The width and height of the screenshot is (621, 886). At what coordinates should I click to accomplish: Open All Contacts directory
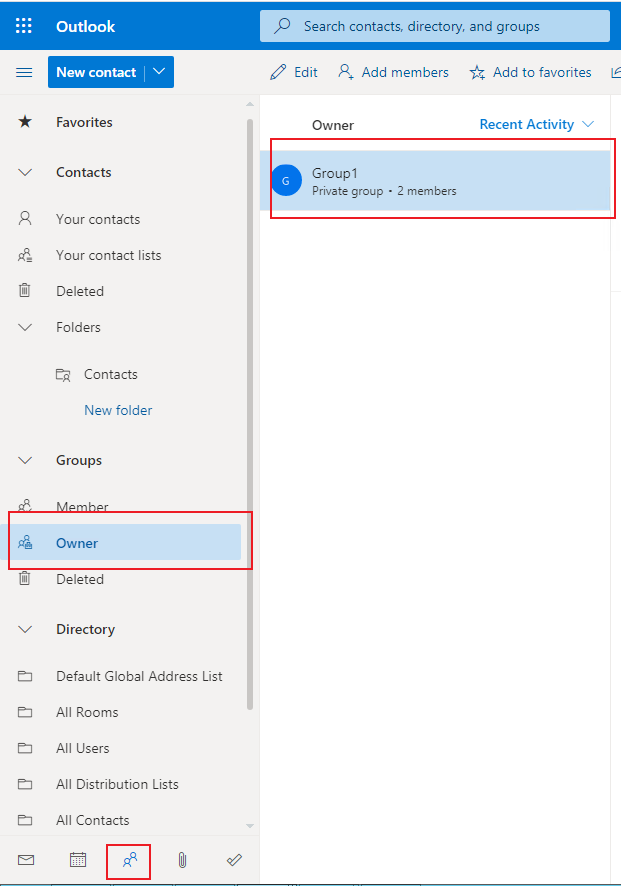[x=93, y=820]
